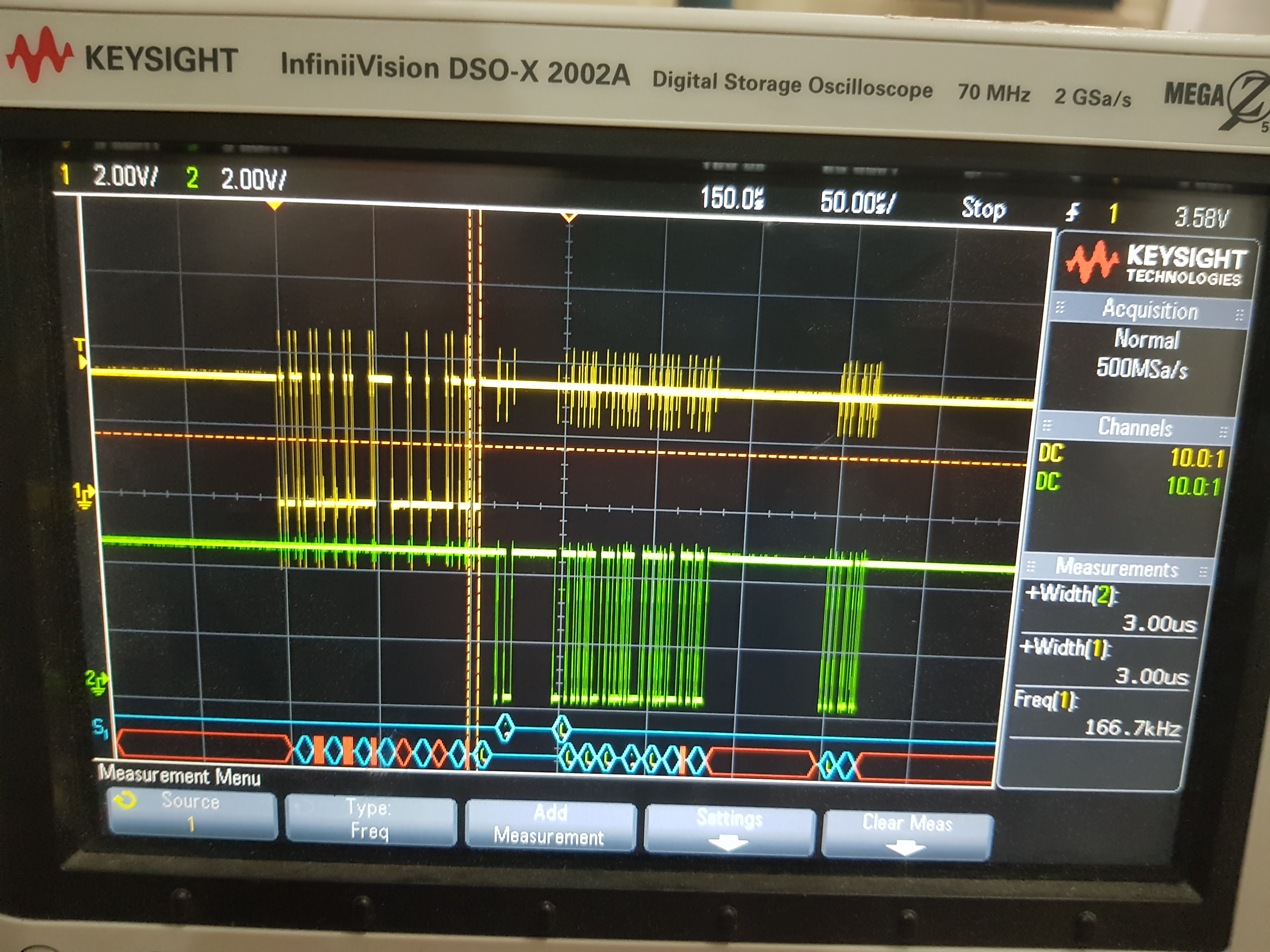
Task: Click the S1 serial decode label
Action: pyautogui.click(x=100, y=729)
